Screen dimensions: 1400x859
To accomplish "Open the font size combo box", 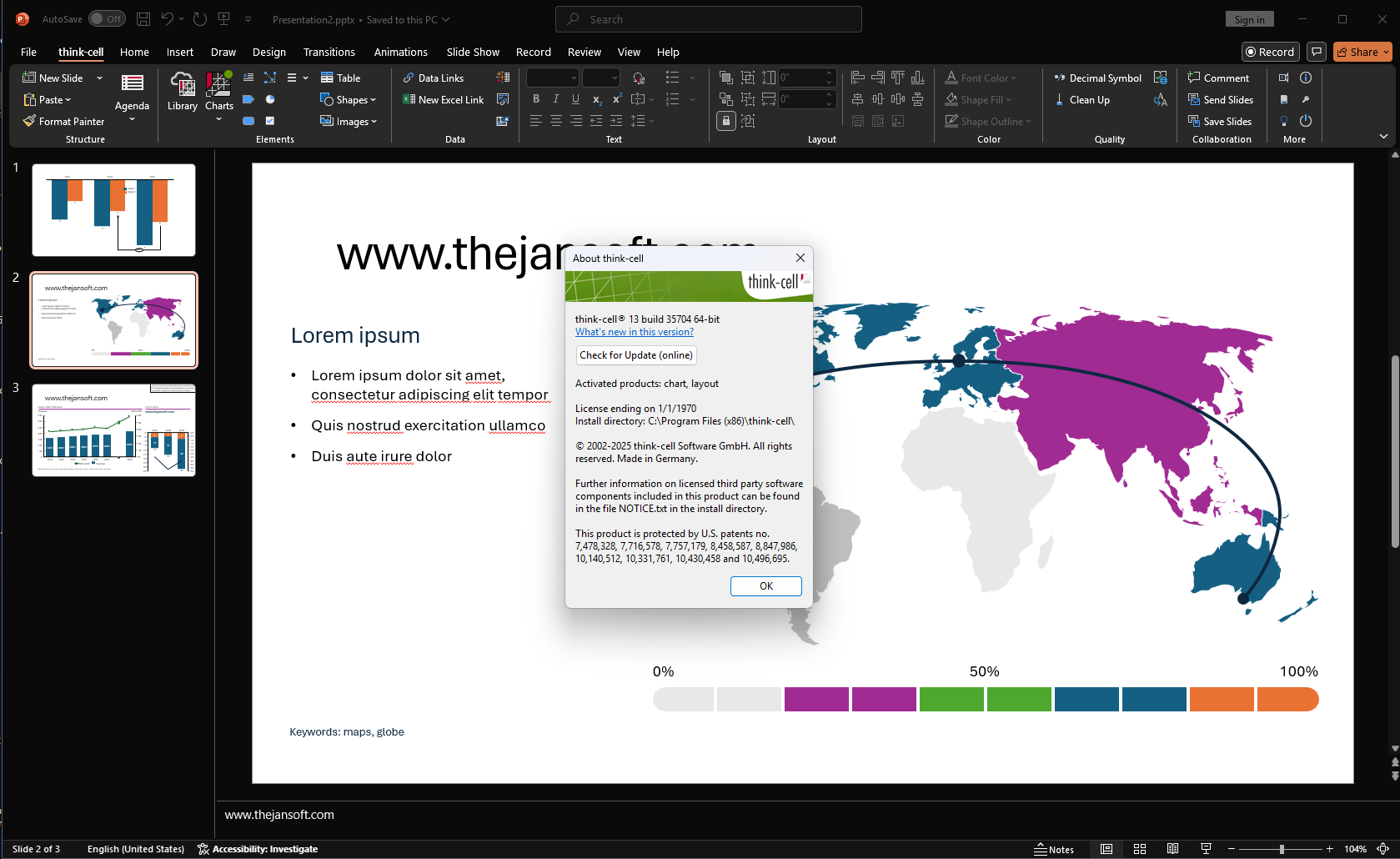I will pos(600,78).
